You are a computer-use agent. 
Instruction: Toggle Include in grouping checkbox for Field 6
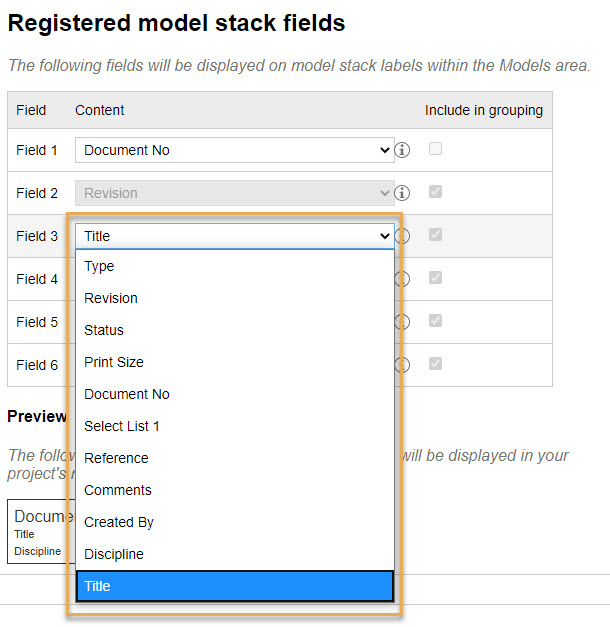click(x=435, y=363)
